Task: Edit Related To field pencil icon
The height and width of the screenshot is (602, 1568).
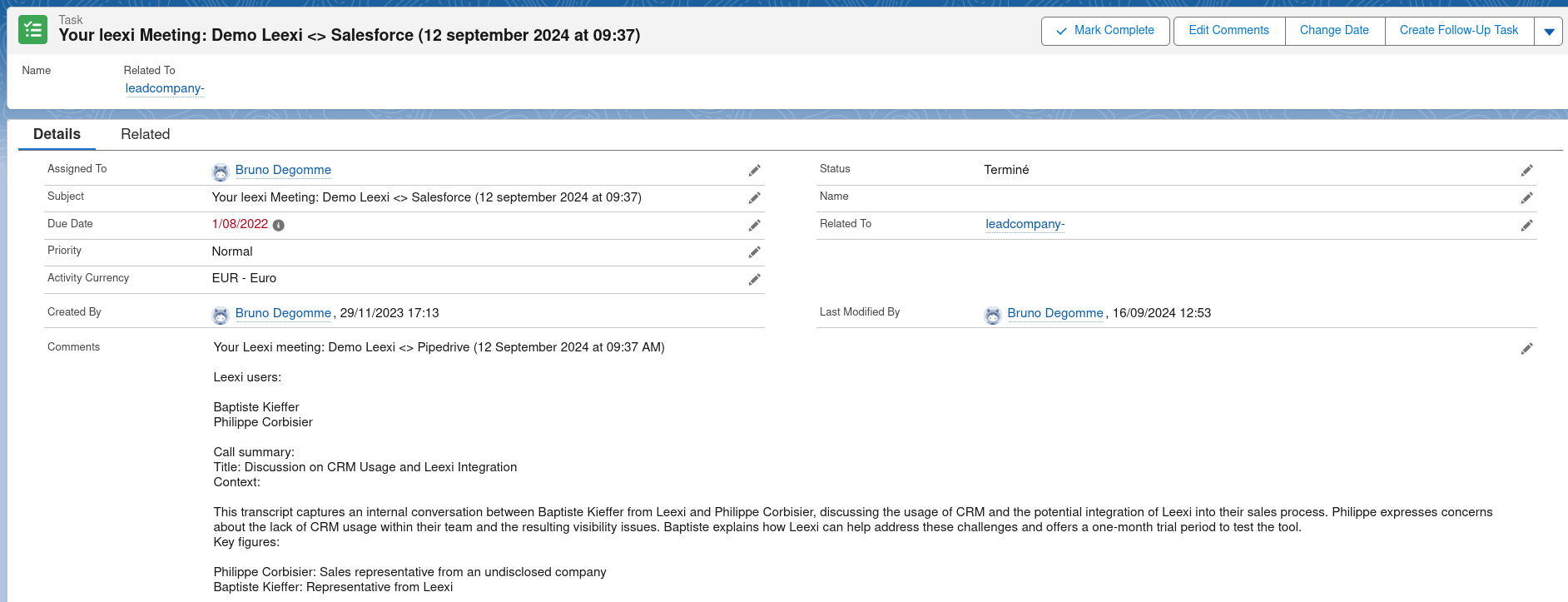Action: (1526, 226)
